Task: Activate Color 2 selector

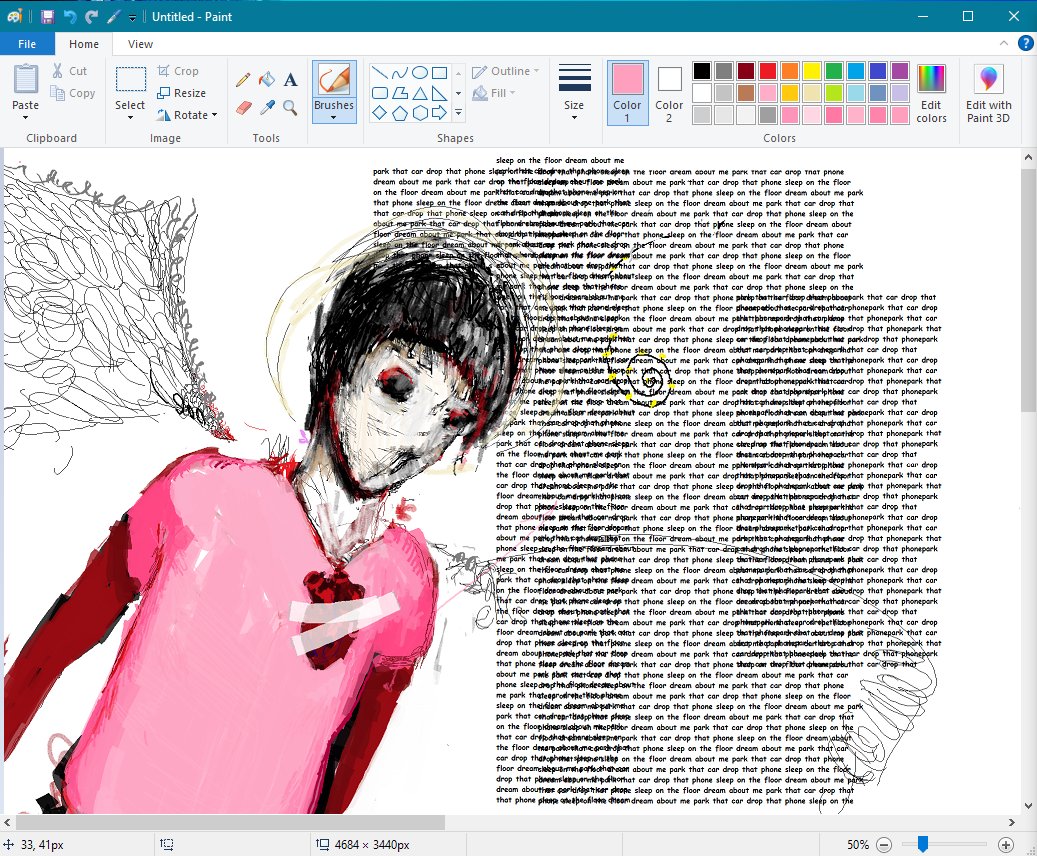Action: click(669, 93)
